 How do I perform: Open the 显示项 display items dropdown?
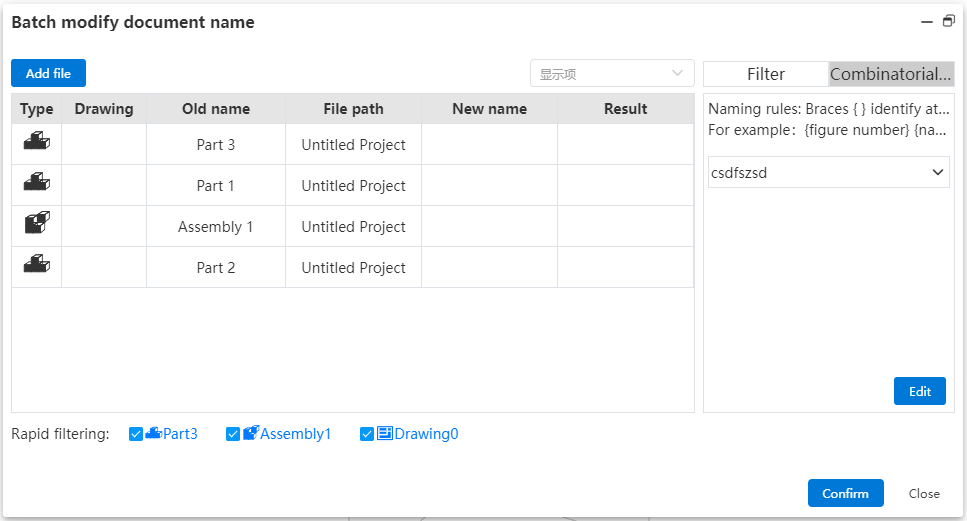(612, 73)
